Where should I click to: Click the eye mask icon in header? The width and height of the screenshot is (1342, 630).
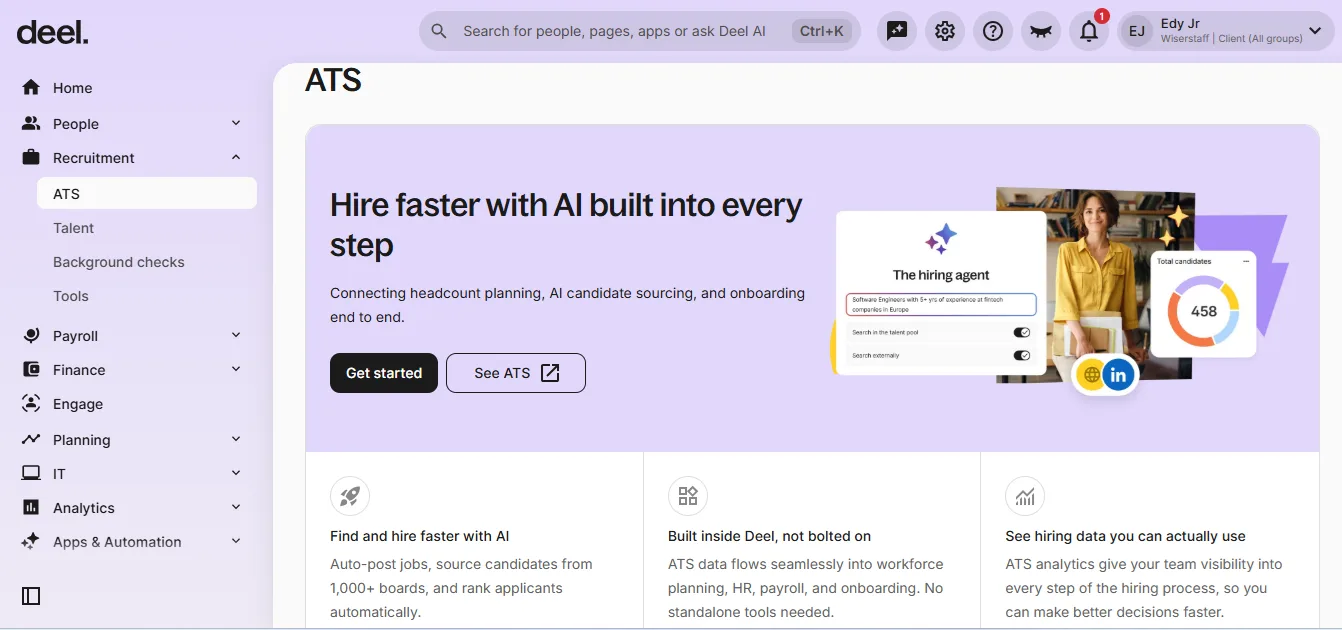pos(1041,31)
